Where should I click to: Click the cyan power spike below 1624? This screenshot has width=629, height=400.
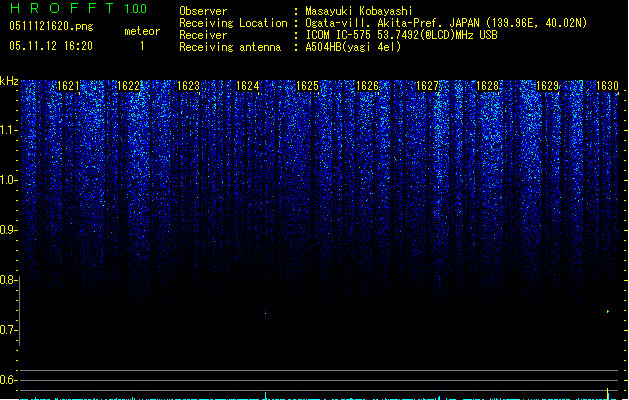point(265,396)
